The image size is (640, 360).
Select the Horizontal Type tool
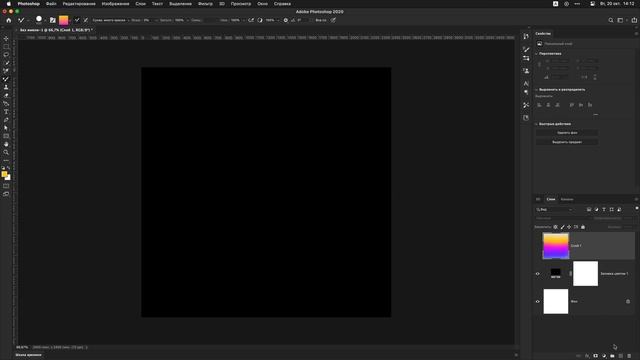pyautogui.click(x=6, y=112)
